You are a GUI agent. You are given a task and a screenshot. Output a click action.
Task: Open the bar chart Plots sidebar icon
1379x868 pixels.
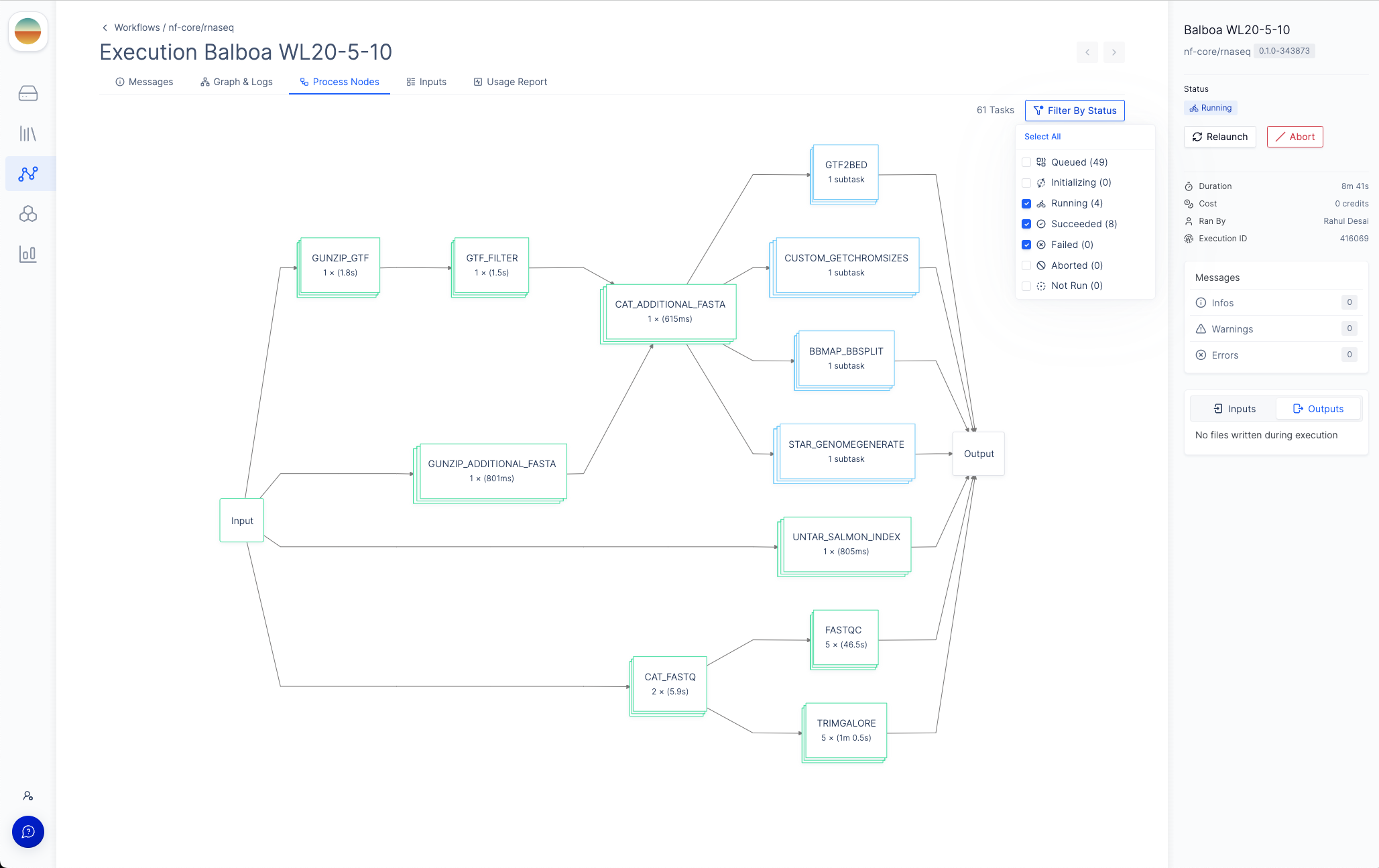click(x=28, y=254)
